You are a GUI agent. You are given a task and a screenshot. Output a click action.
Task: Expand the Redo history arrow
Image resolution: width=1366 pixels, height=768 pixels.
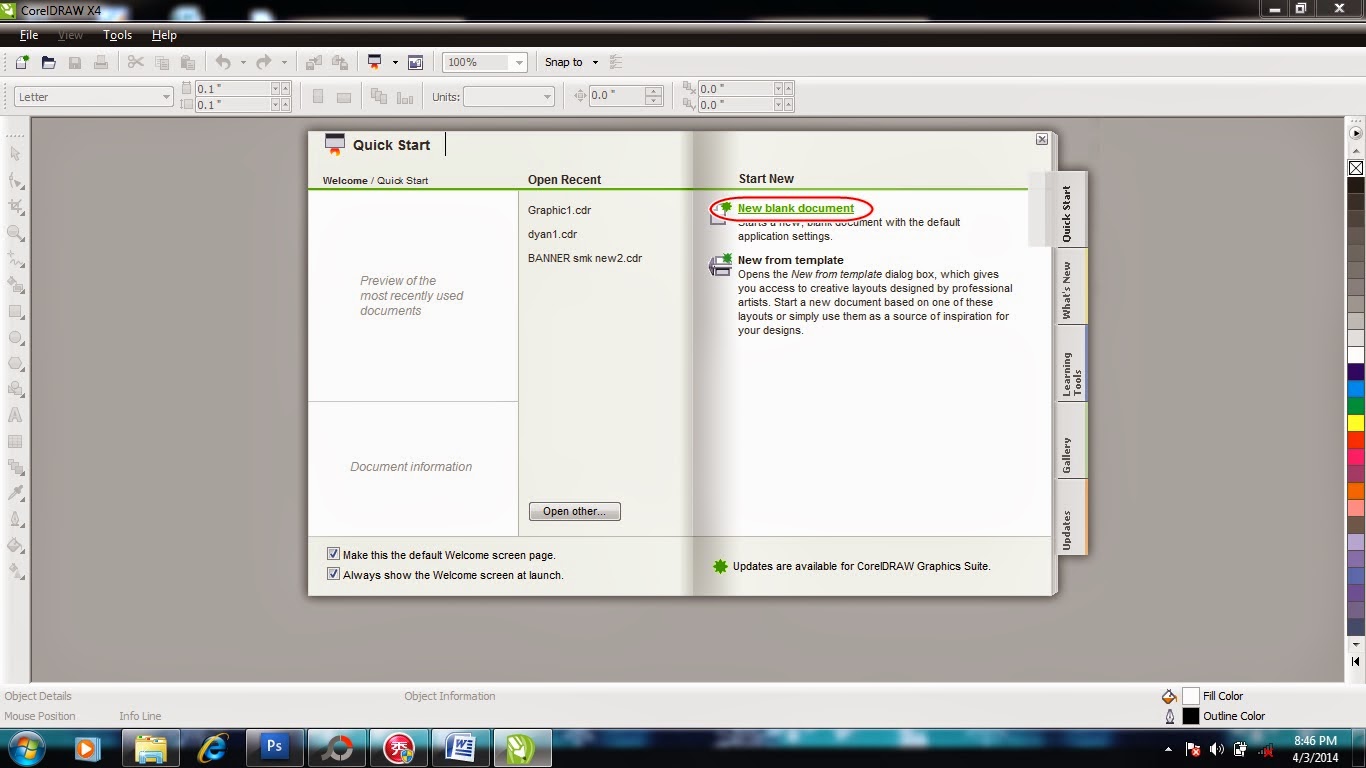(284, 62)
